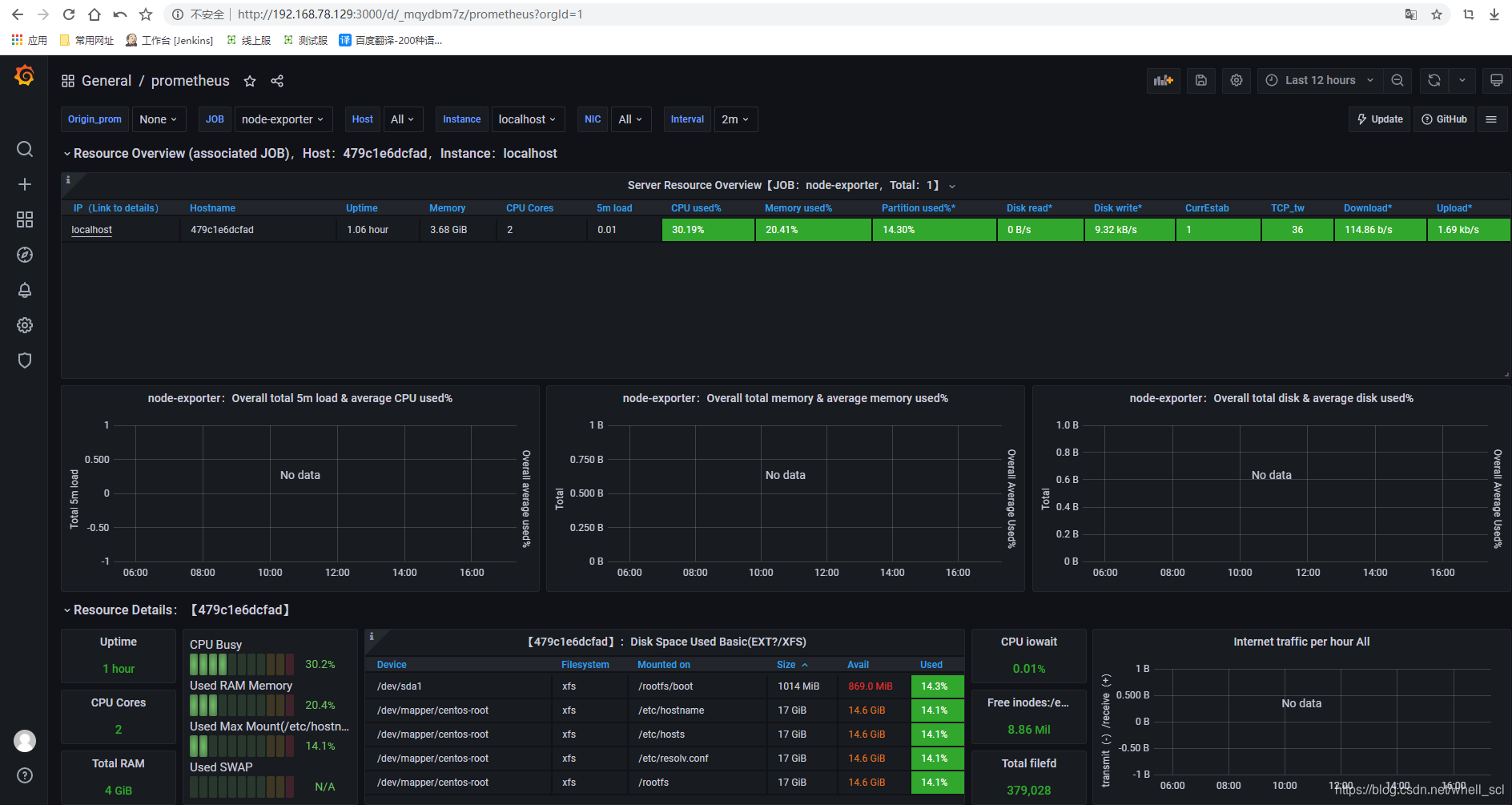Viewport: 1512px width, 805px height.
Task: Open the alerting bell icon
Action: click(25, 290)
